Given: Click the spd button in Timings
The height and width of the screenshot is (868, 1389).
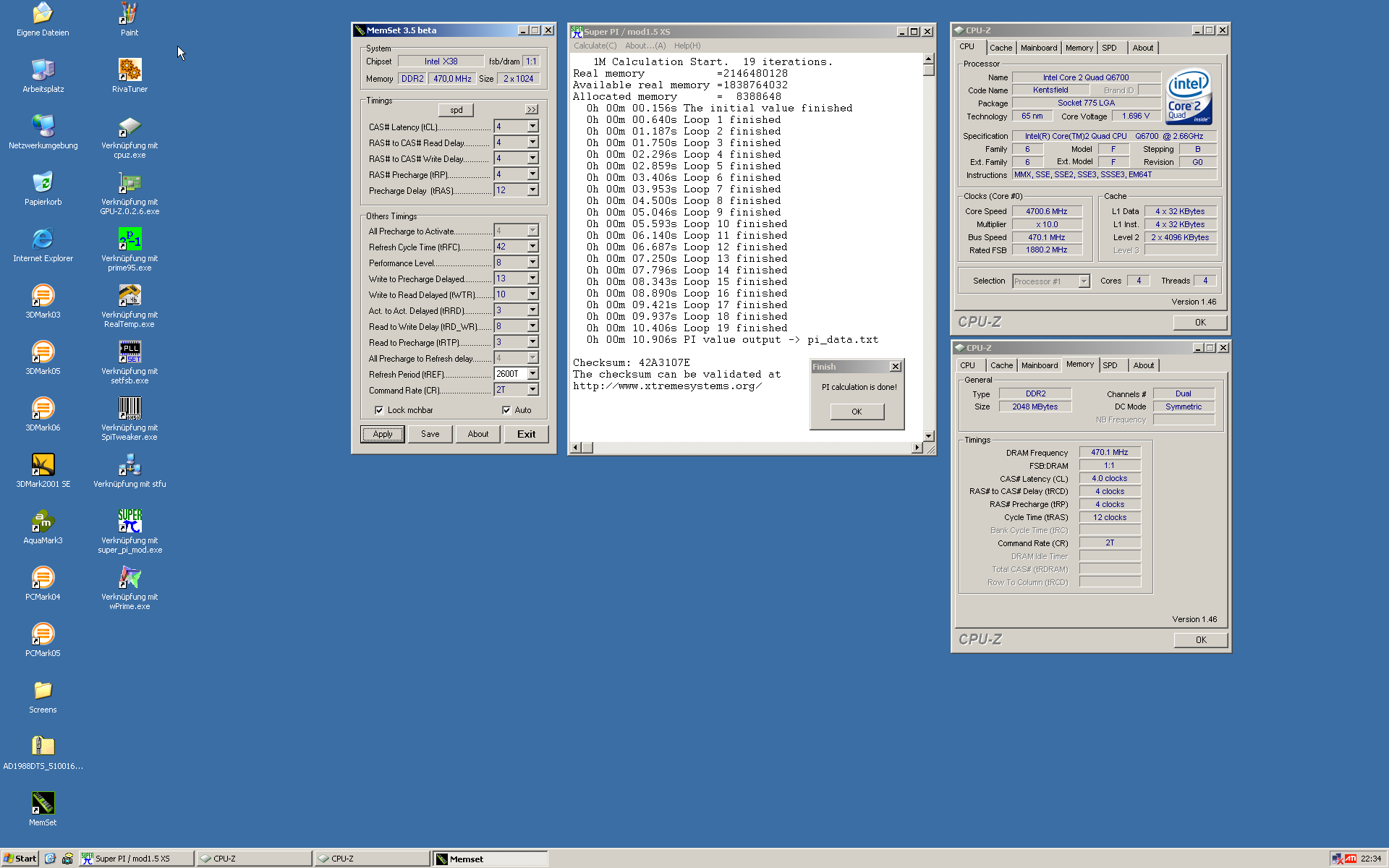Looking at the screenshot, I should coord(456,110).
